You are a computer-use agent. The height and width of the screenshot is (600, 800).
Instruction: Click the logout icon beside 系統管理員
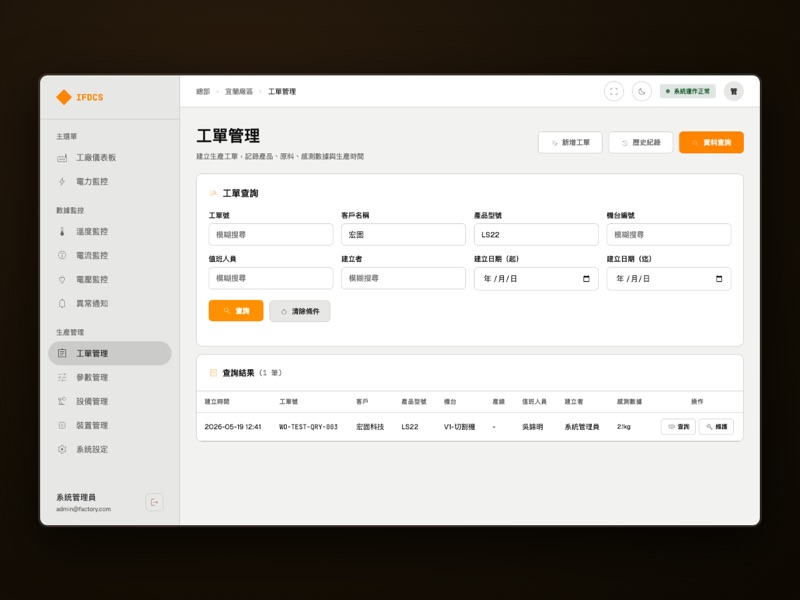(x=154, y=502)
